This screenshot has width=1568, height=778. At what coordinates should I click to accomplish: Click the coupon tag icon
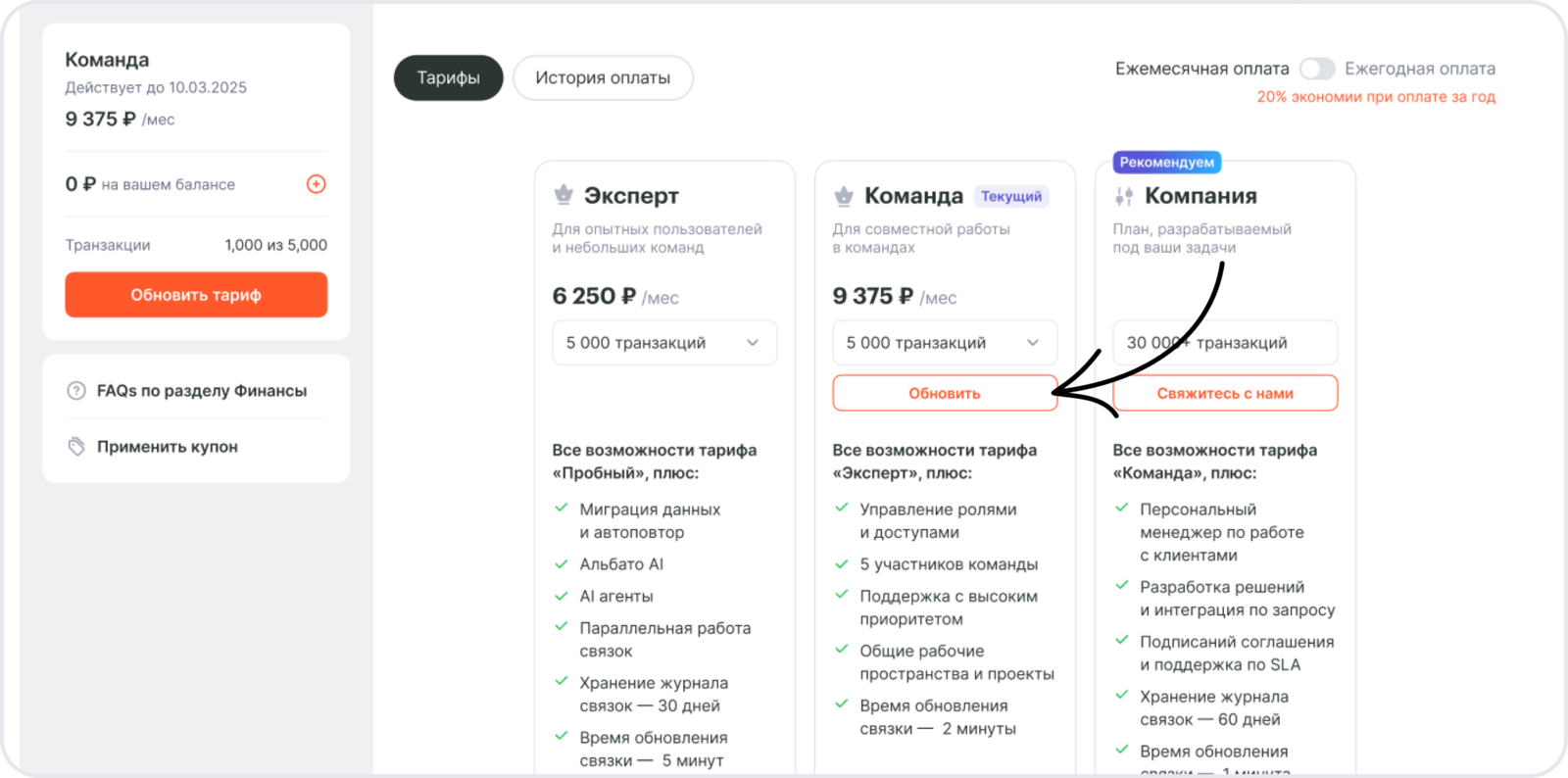(x=76, y=447)
